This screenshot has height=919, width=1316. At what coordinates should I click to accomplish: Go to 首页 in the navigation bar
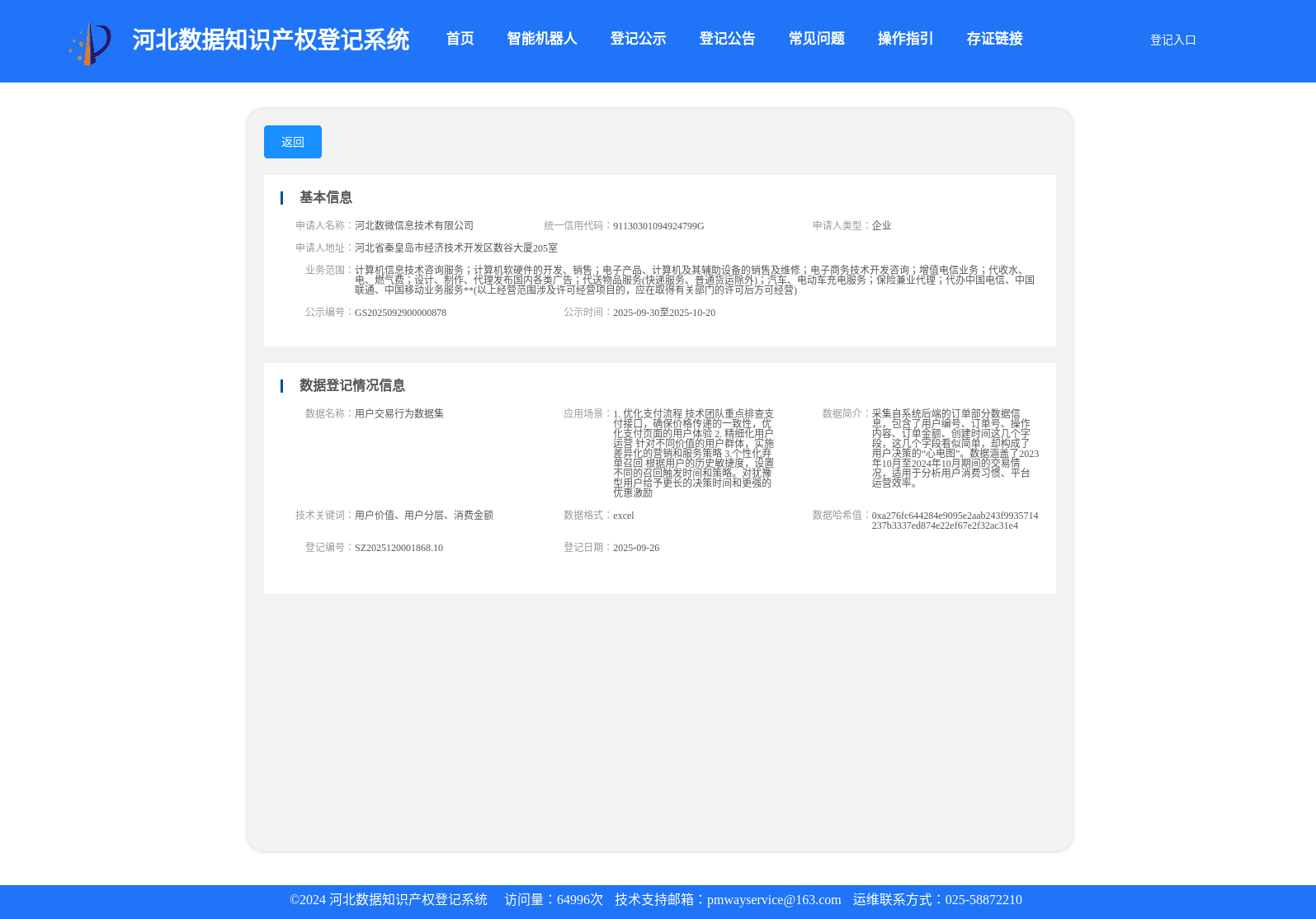pos(460,39)
